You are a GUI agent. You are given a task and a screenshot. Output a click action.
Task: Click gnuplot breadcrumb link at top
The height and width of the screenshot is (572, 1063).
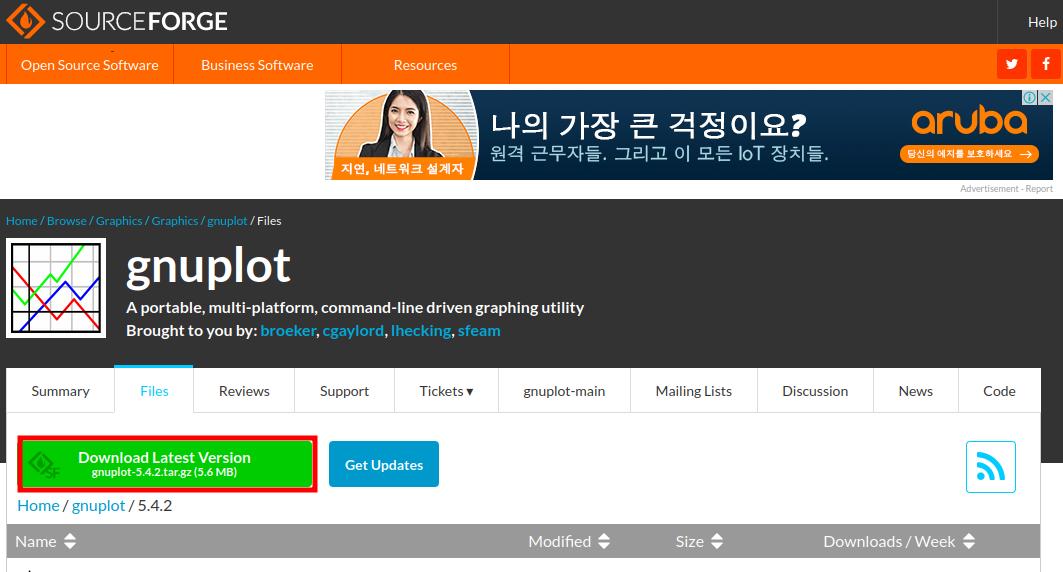[227, 221]
